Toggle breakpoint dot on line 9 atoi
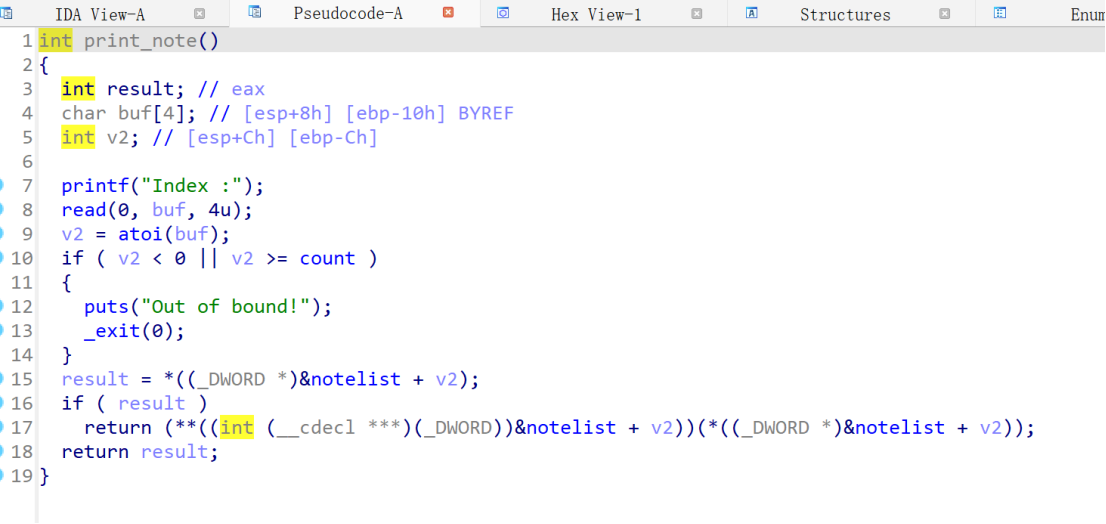1106x524 pixels. tap(2, 234)
